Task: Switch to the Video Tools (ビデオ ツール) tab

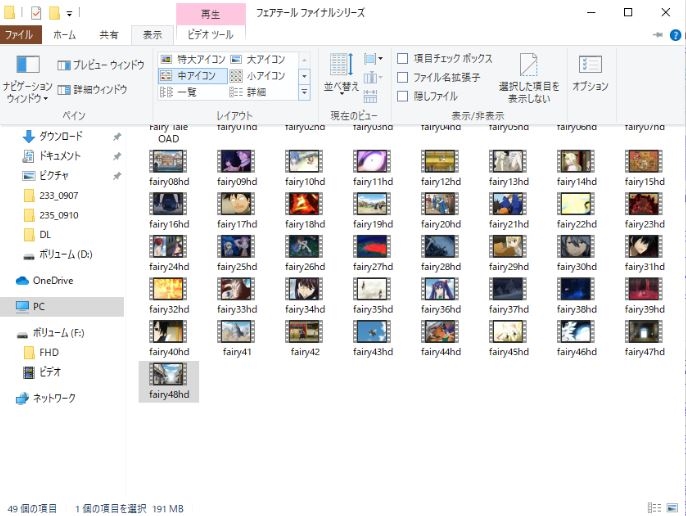Action: click(210, 35)
